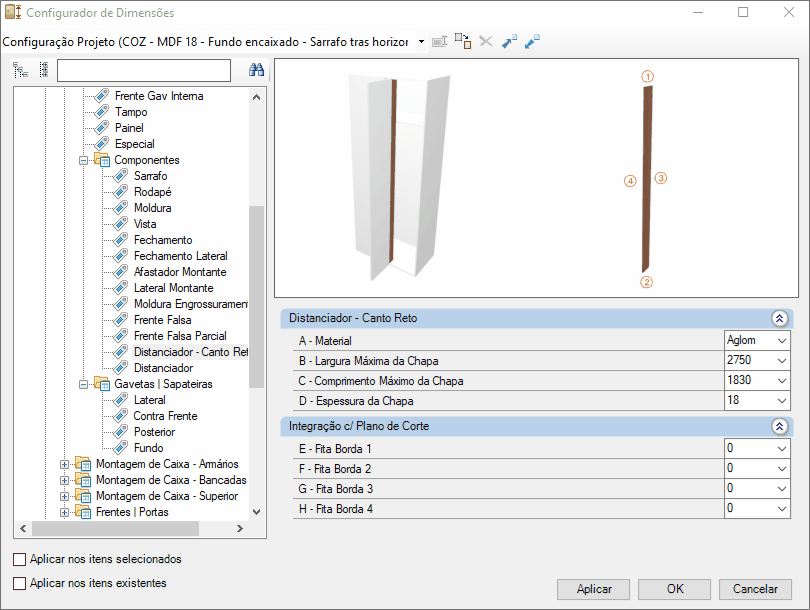Screen dimensions: 810x610
Task: Expand Montagem de Caixa - Armários node
Action: (64, 464)
